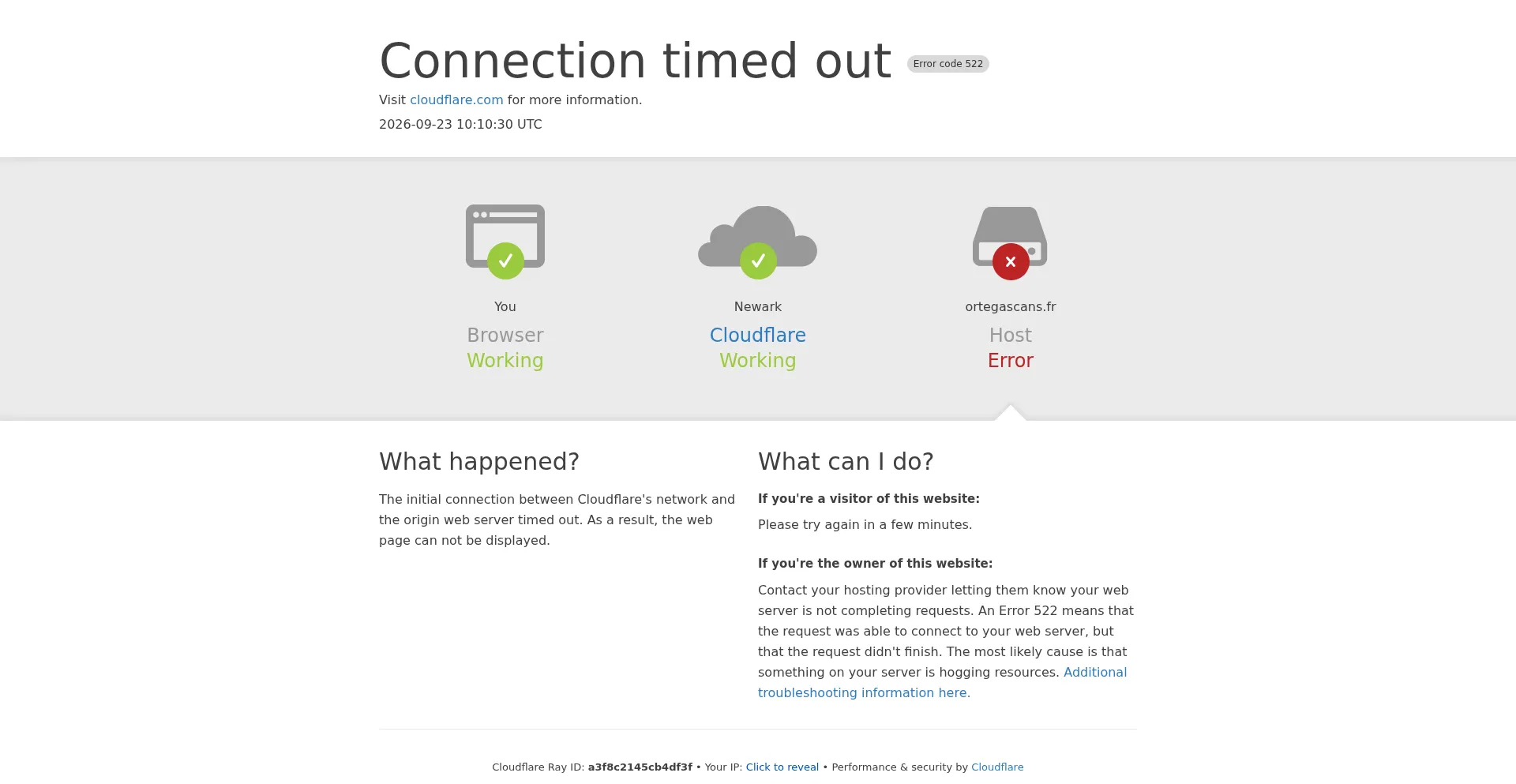
Task: Click the host server drive icon
Action: click(x=1010, y=237)
